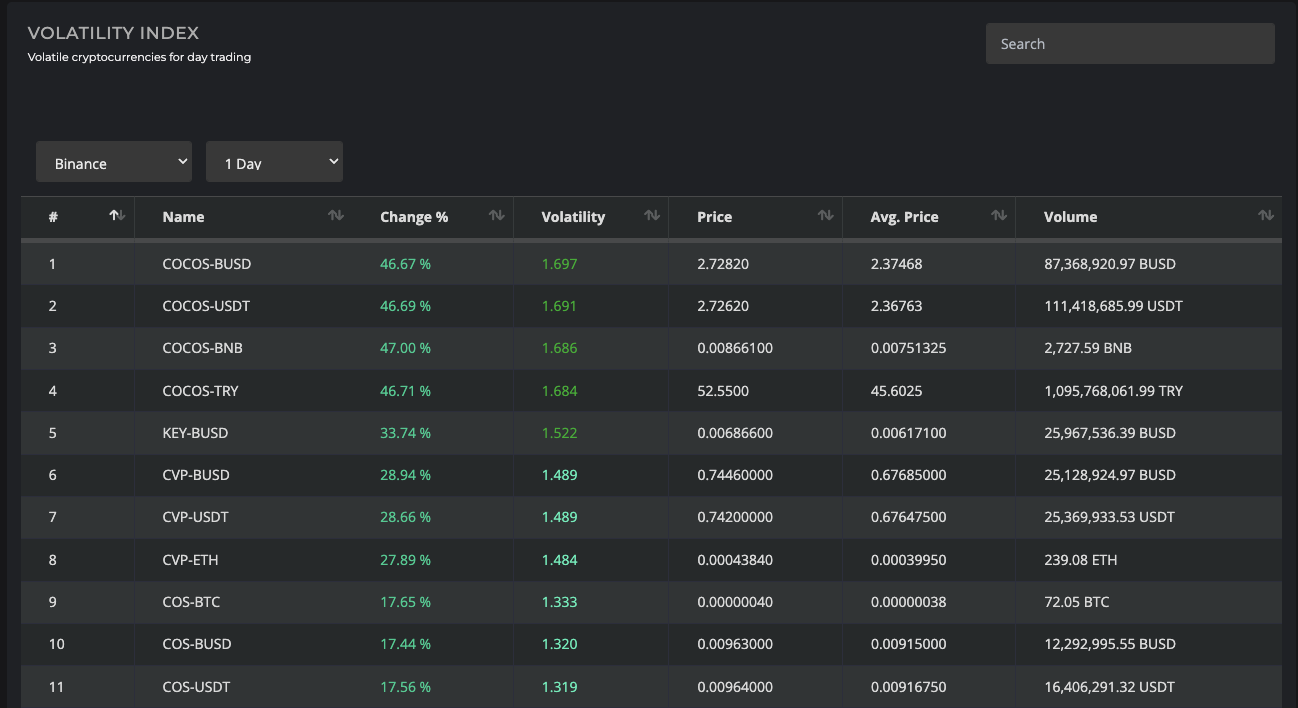
Task: Click the sort arrows in the Volume column
Action: point(1266,216)
